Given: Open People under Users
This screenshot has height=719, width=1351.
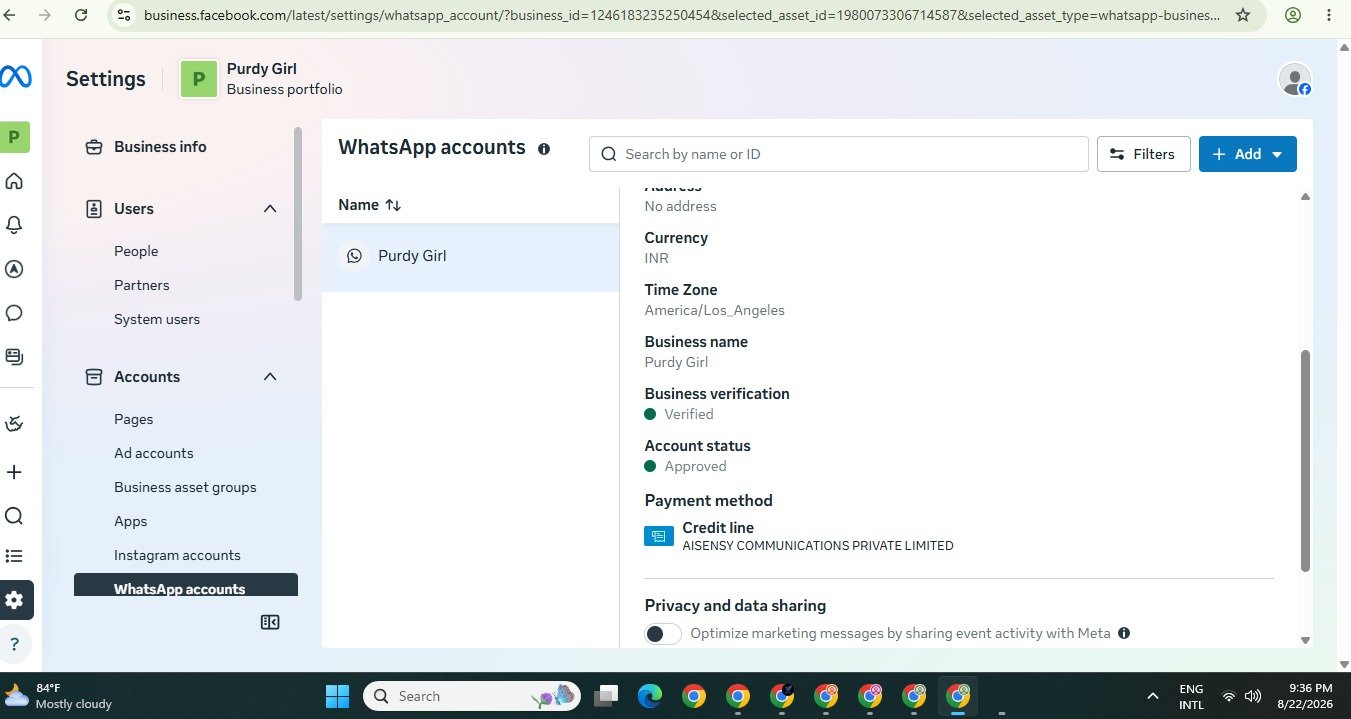Looking at the screenshot, I should [136, 251].
